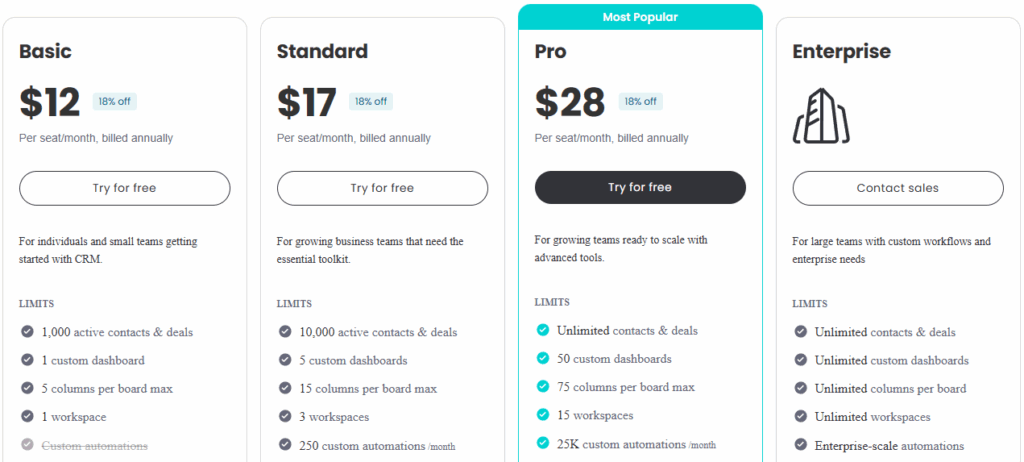Click the Most Popular banner on Pro
This screenshot has width=1024, height=462.
pos(640,17)
